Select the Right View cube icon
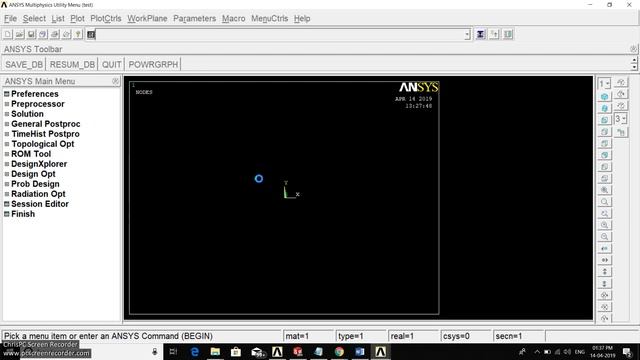Viewport: 640px width, 360px height. (x=604, y=132)
